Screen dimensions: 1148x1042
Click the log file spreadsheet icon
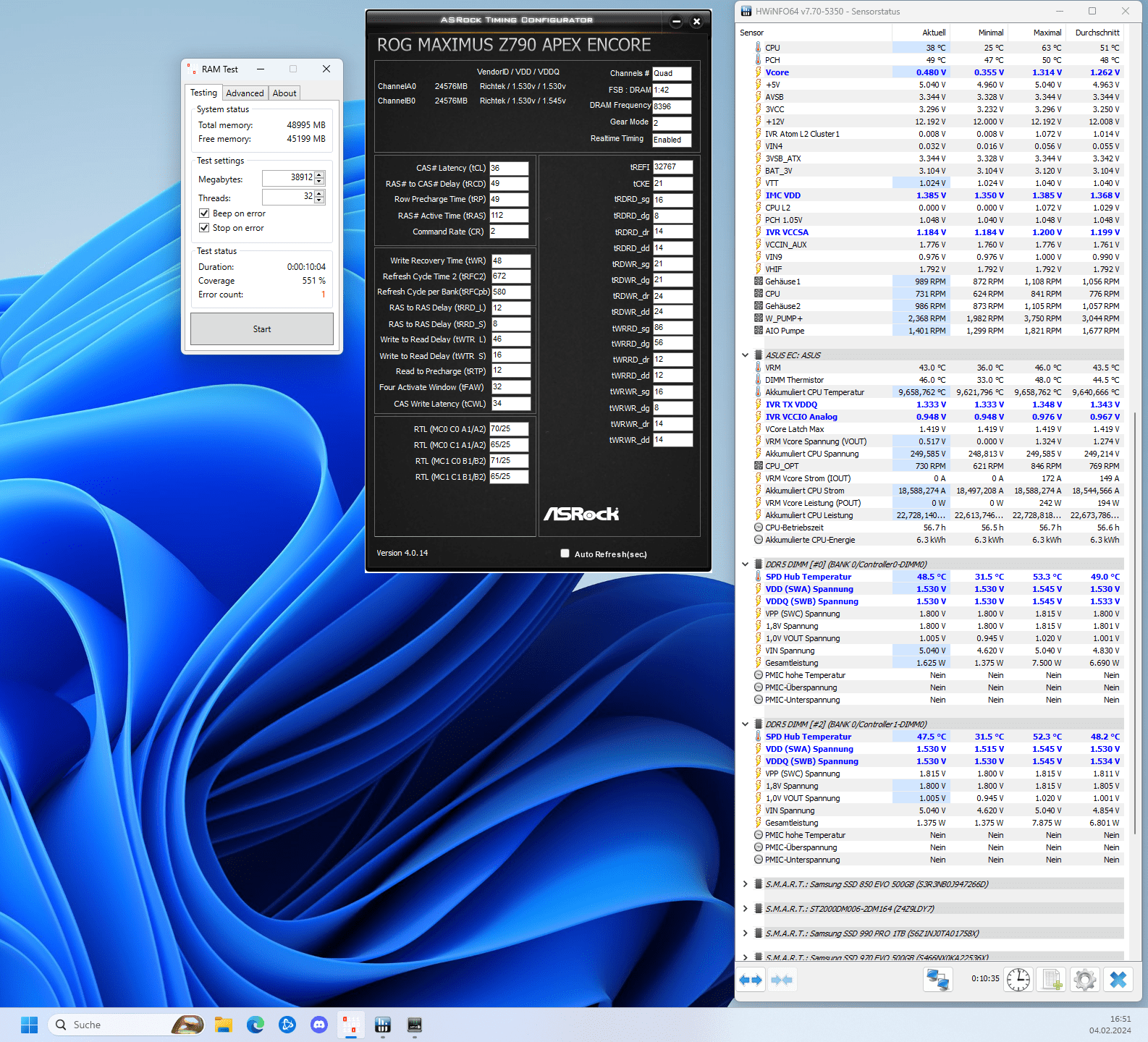coord(1050,980)
